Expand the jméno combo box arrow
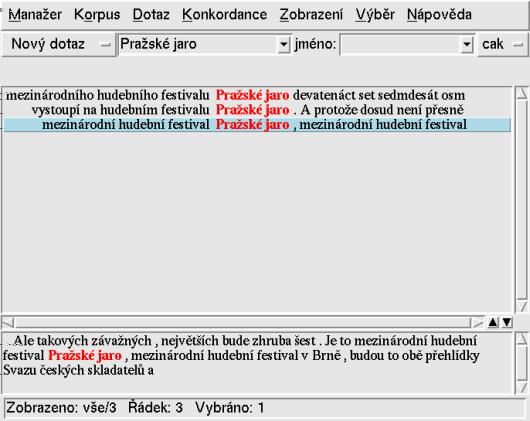Screen dimensions: 530x421 (x=467, y=44)
